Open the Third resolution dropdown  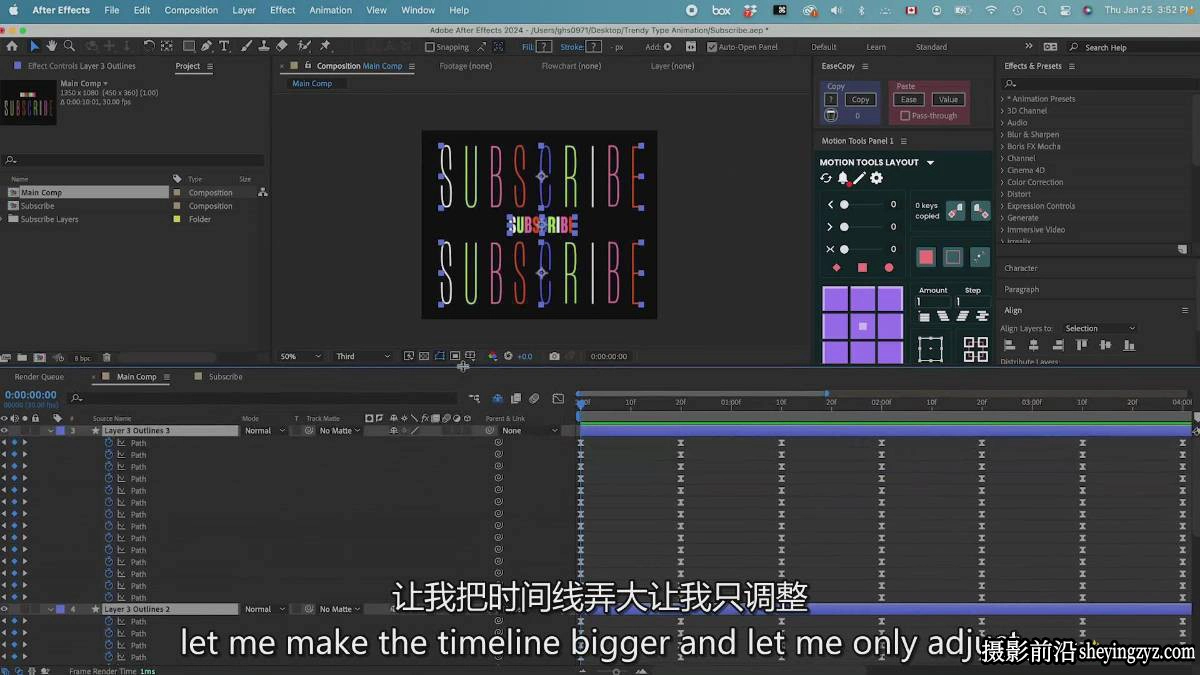point(363,356)
